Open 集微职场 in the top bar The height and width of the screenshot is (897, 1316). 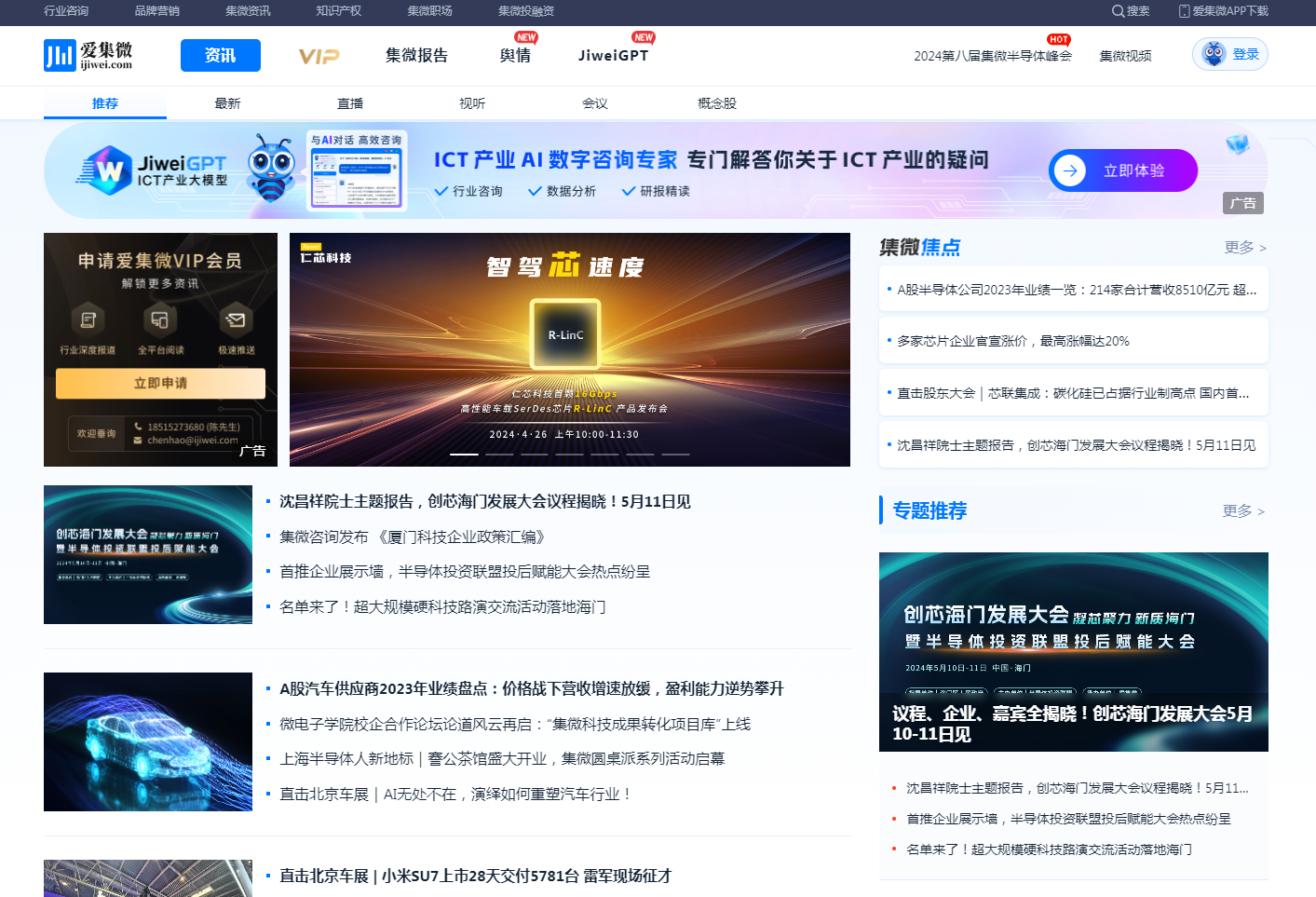click(x=429, y=11)
